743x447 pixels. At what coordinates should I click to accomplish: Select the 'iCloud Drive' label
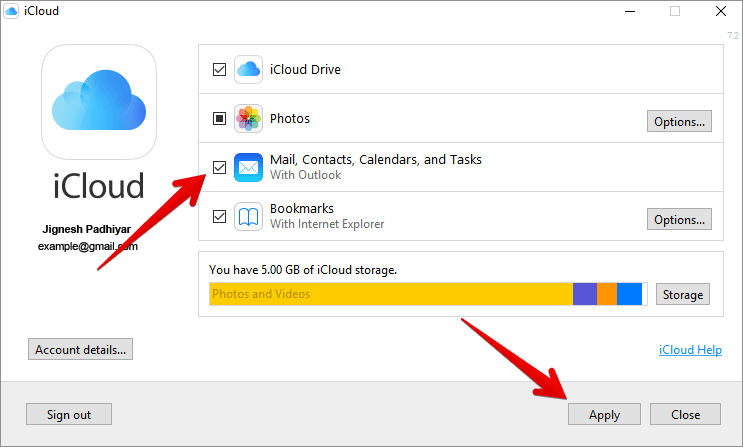tap(305, 70)
